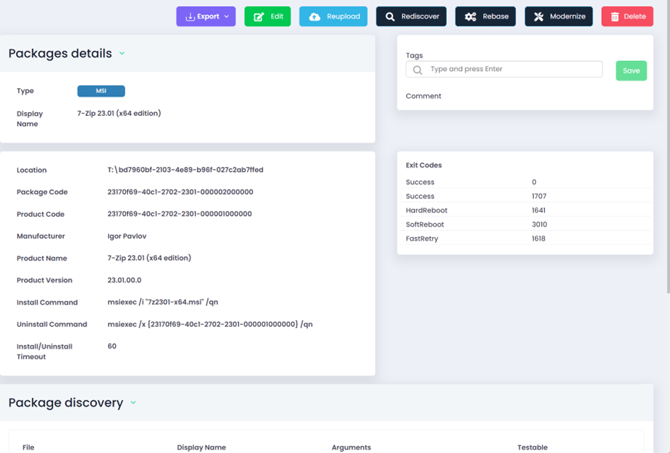Click the Rediscover magnifier icon
The width and height of the screenshot is (670, 453).
(x=390, y=17)
